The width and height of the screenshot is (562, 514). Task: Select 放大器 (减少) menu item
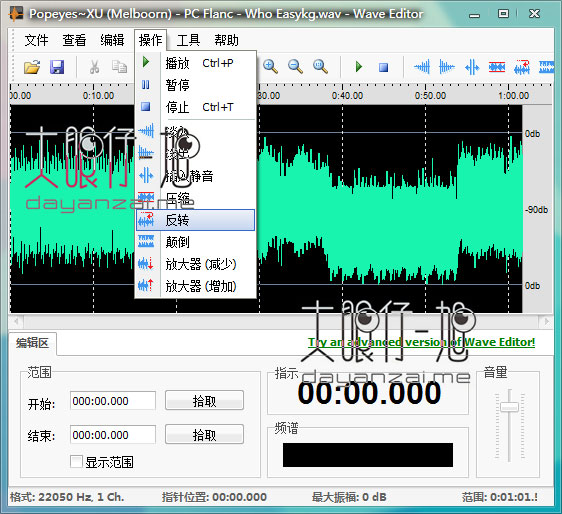point(196,264)
